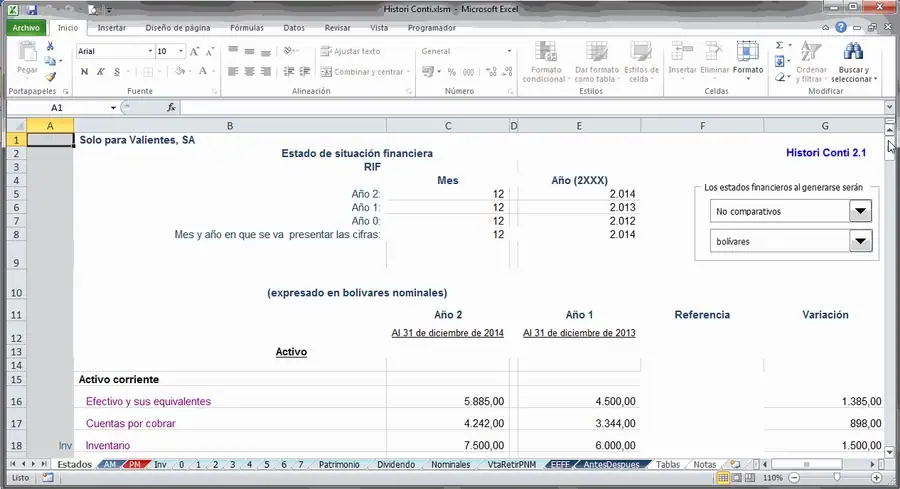Click the borders icon in Fuente group
Screen dimensions: 900x489
coord(148,72)
